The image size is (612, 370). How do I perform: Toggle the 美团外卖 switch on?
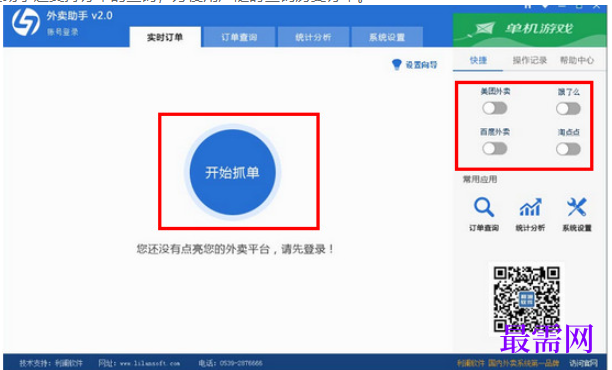click(x=495, y=108)
